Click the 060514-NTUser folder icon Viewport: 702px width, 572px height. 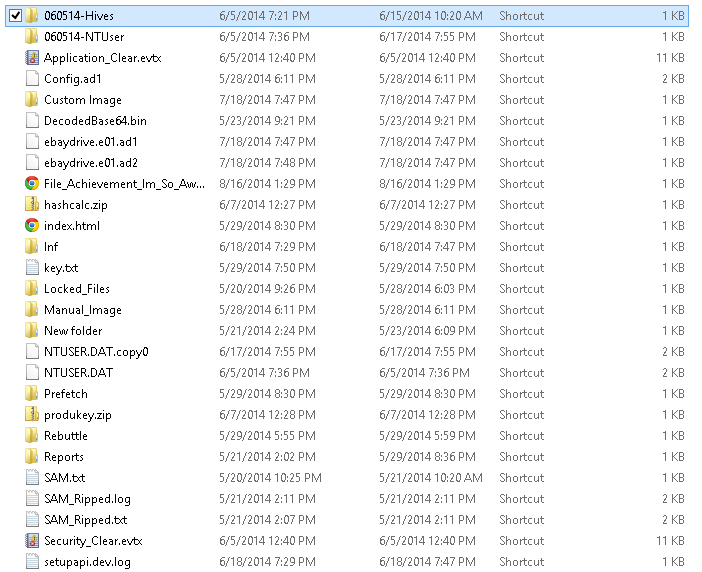(32, 37)
